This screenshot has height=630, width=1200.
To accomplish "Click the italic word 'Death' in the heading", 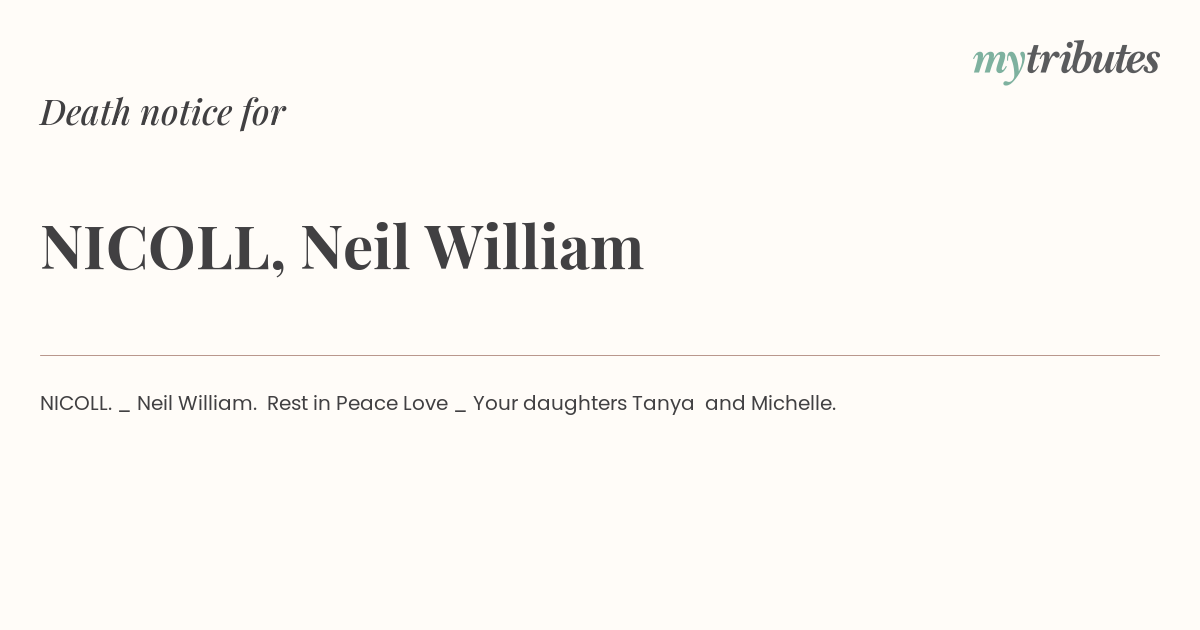I will click(86, 112).
